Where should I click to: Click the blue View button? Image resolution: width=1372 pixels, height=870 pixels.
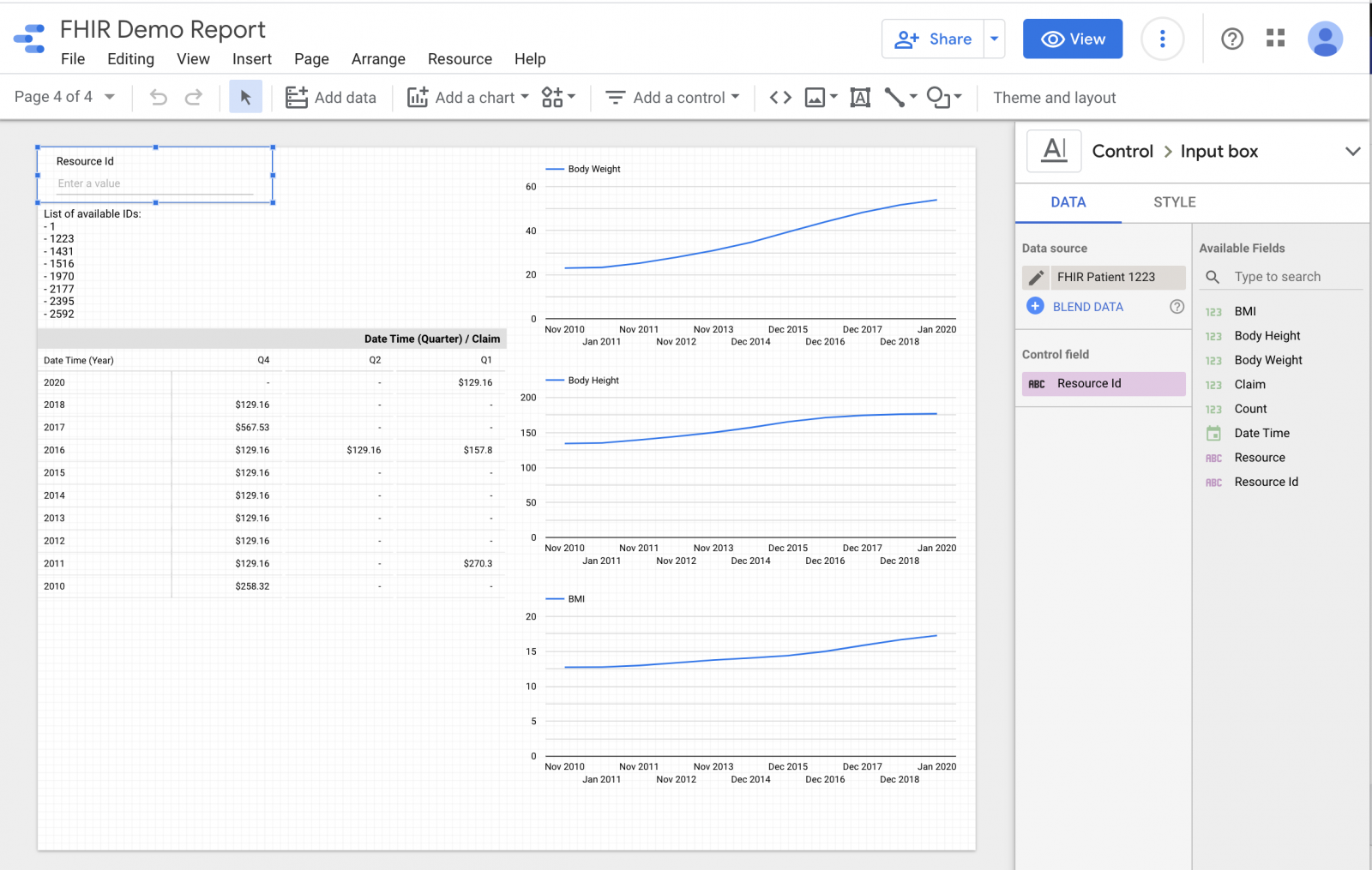click(1072, 39)
